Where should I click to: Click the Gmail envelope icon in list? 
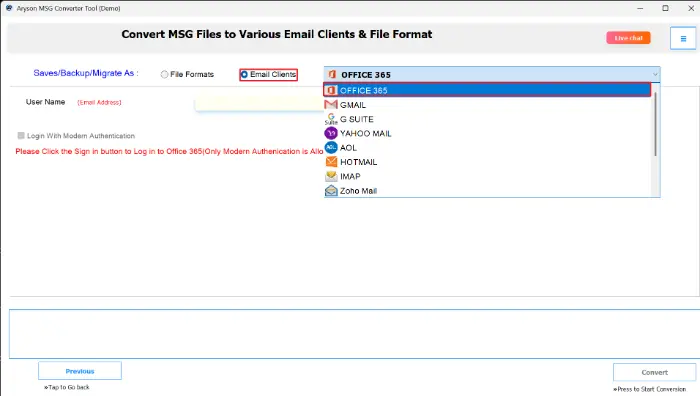[x=331, y=104]
